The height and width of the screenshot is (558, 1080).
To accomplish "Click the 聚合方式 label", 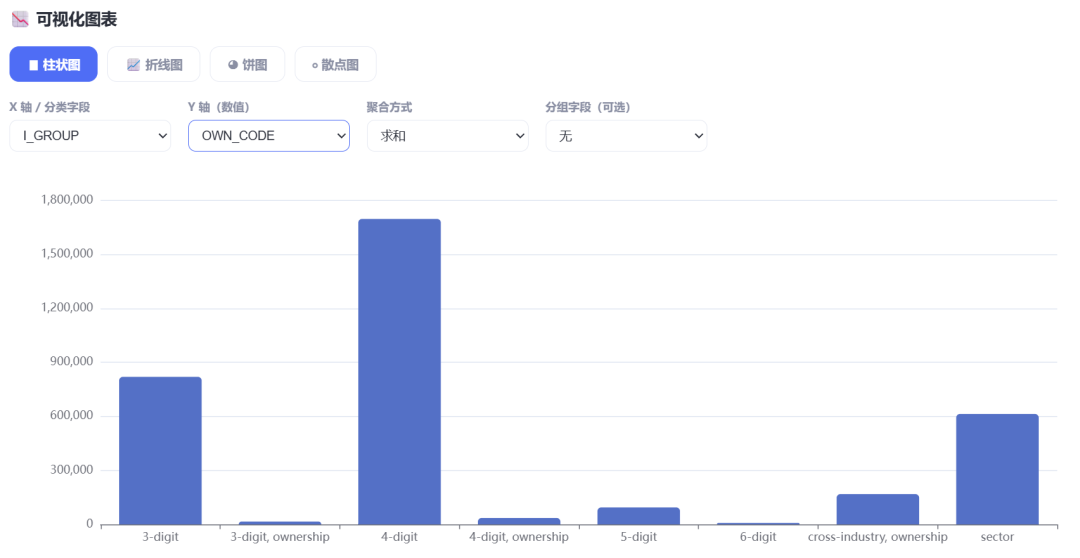I will (x=389, y=107).
